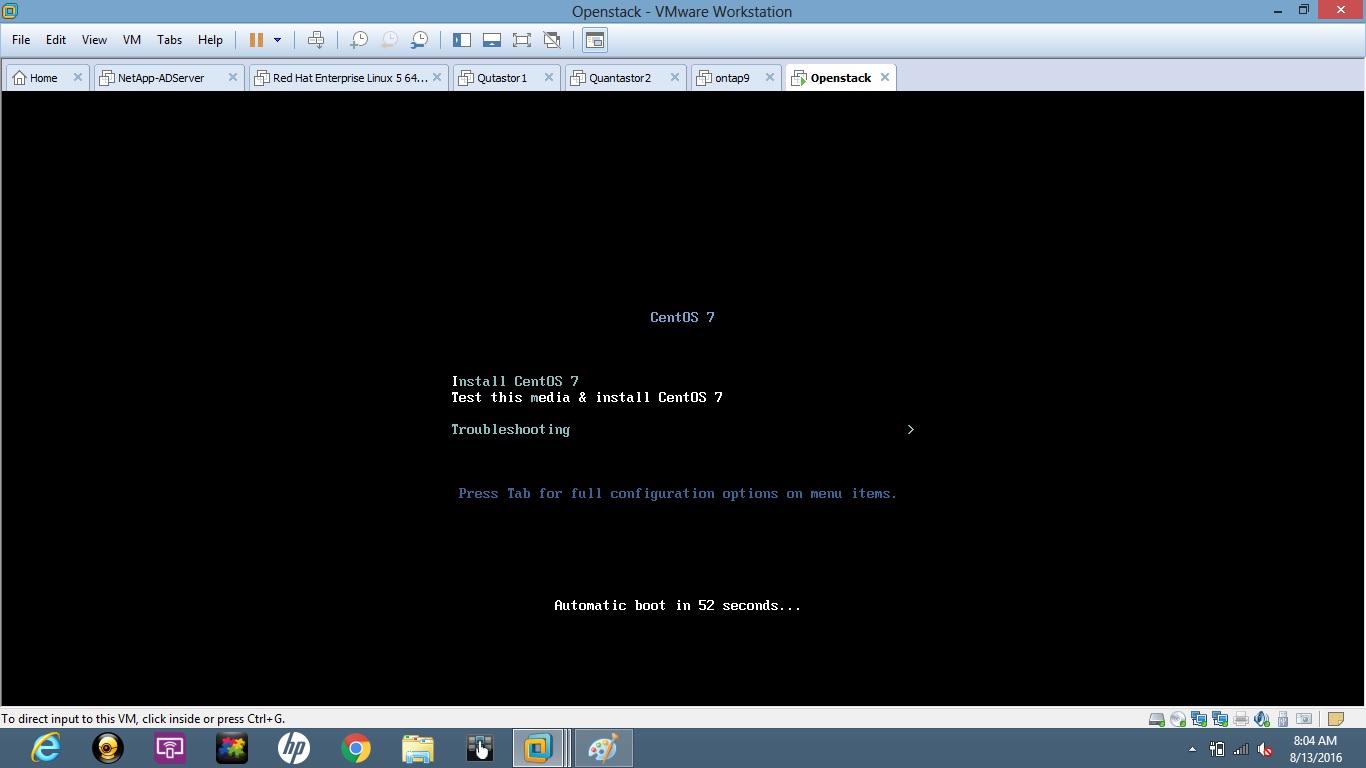The height and width of the screenshot is (768, 1366).
Task: Click the first network adapter status icon
Action: pos(1198,719)
